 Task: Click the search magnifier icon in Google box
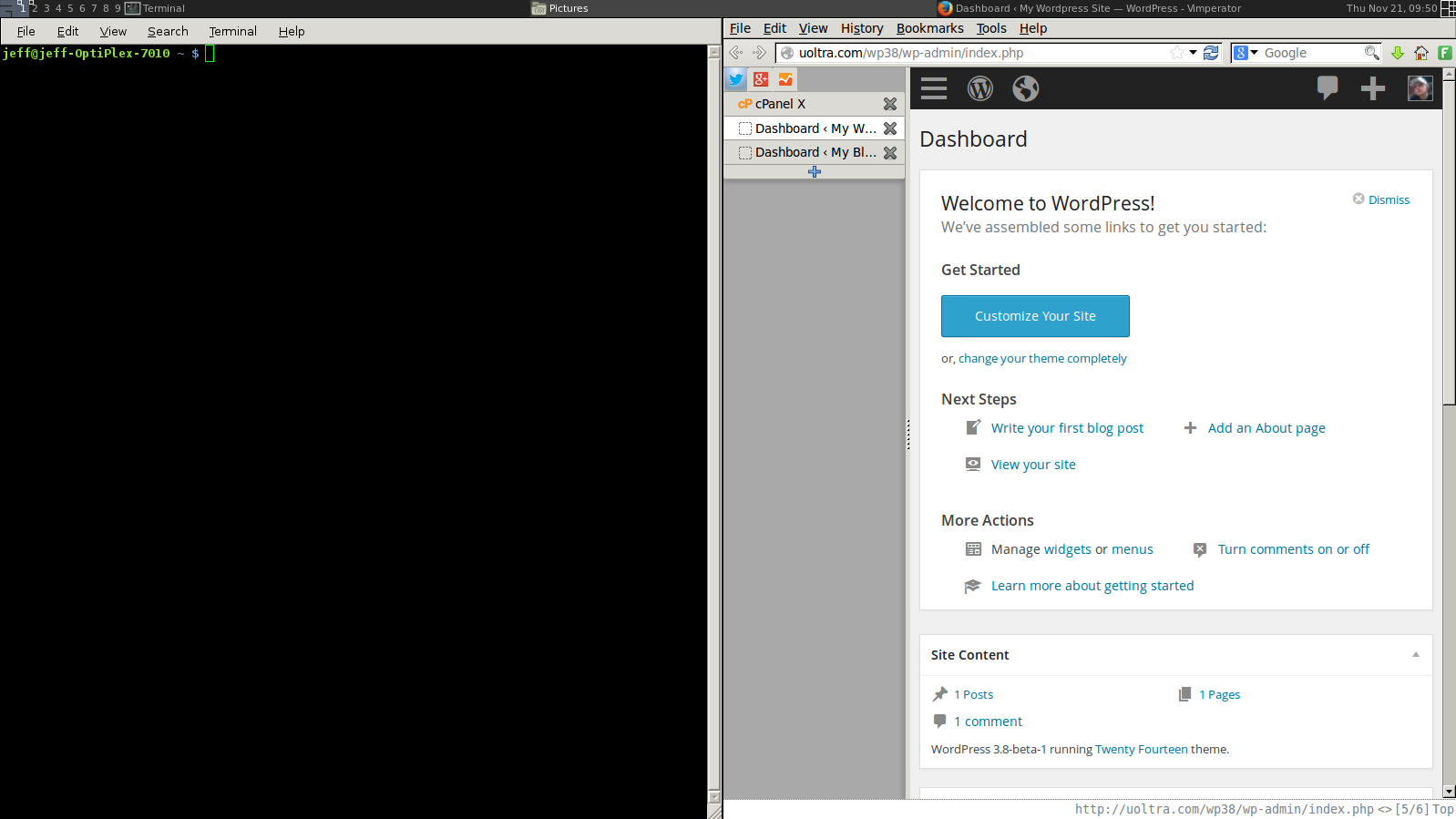tap(1371, 53)
